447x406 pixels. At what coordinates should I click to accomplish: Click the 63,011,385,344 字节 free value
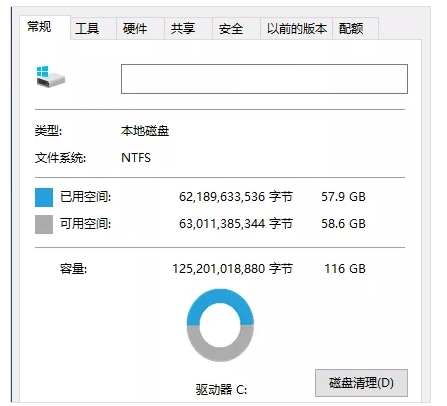(236, 224)
